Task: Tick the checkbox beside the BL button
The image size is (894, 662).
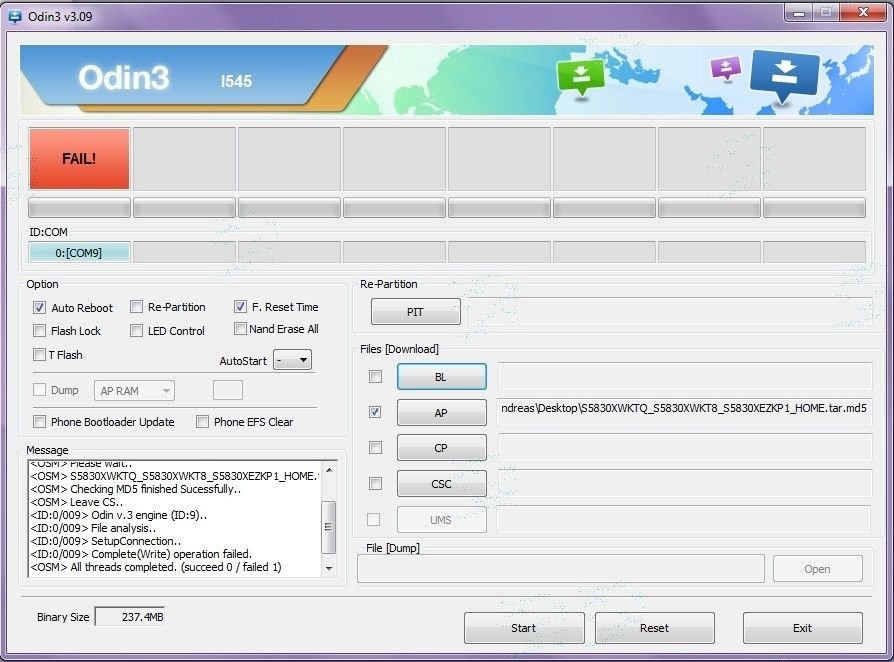Action: [375, 377]
